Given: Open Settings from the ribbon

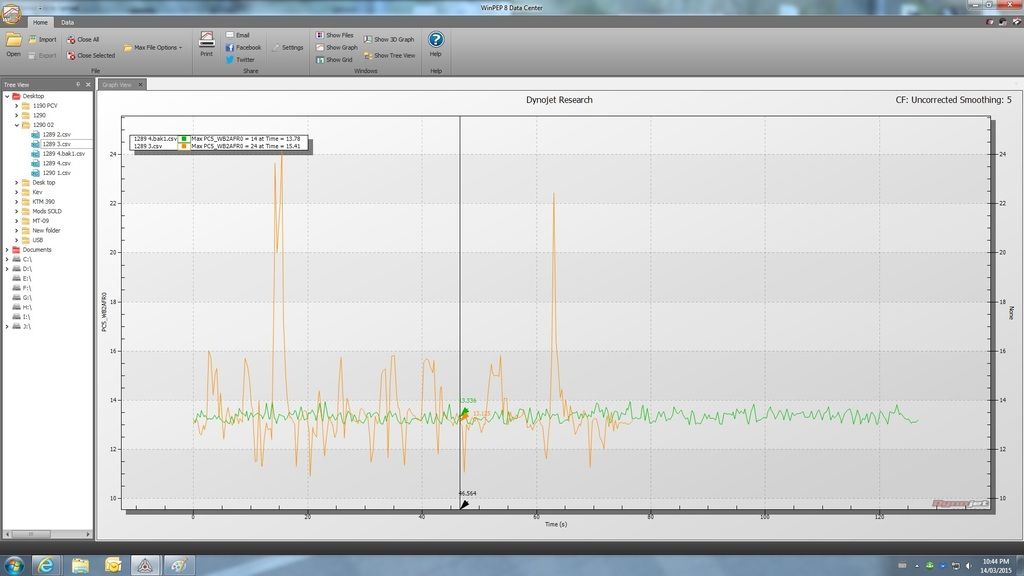Looking at the screenshot, I should tap(287, 47).
